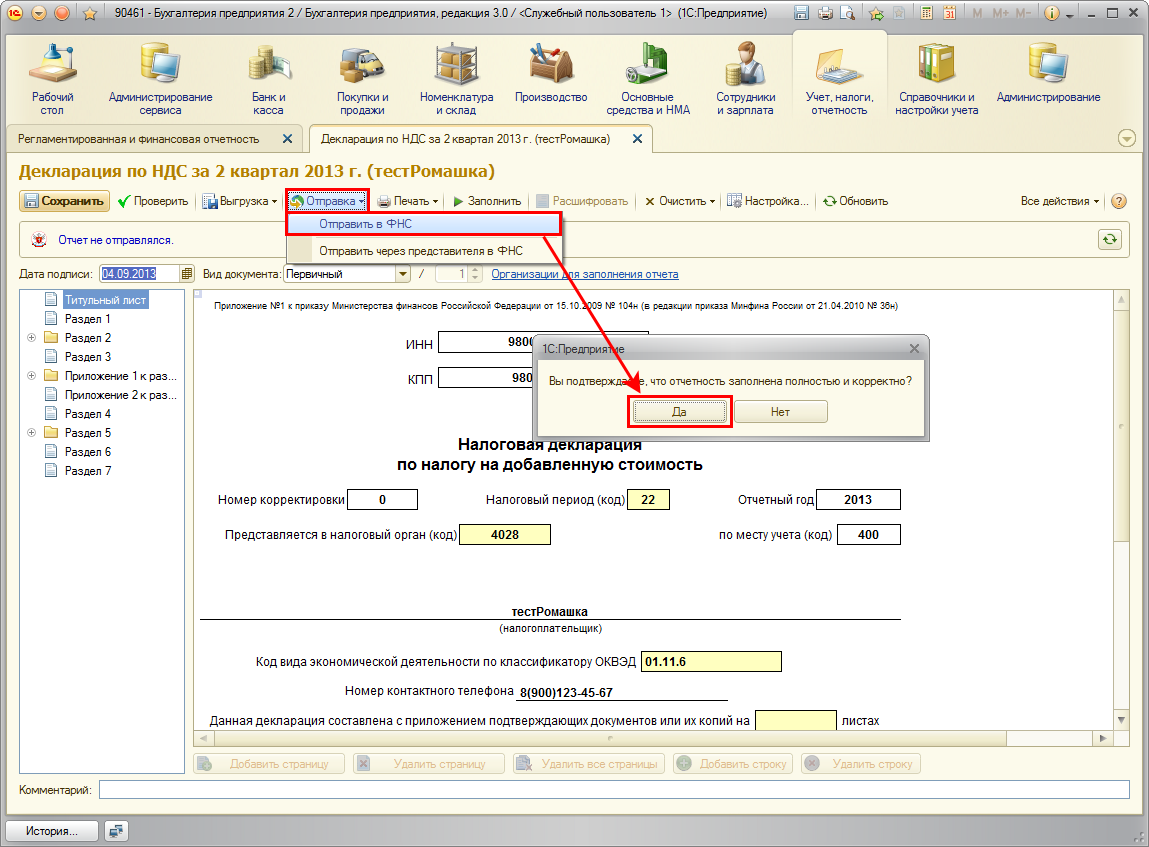Click the Налоговый период code field
This screenshot has height=847, width=1149.
click(649, 500)
